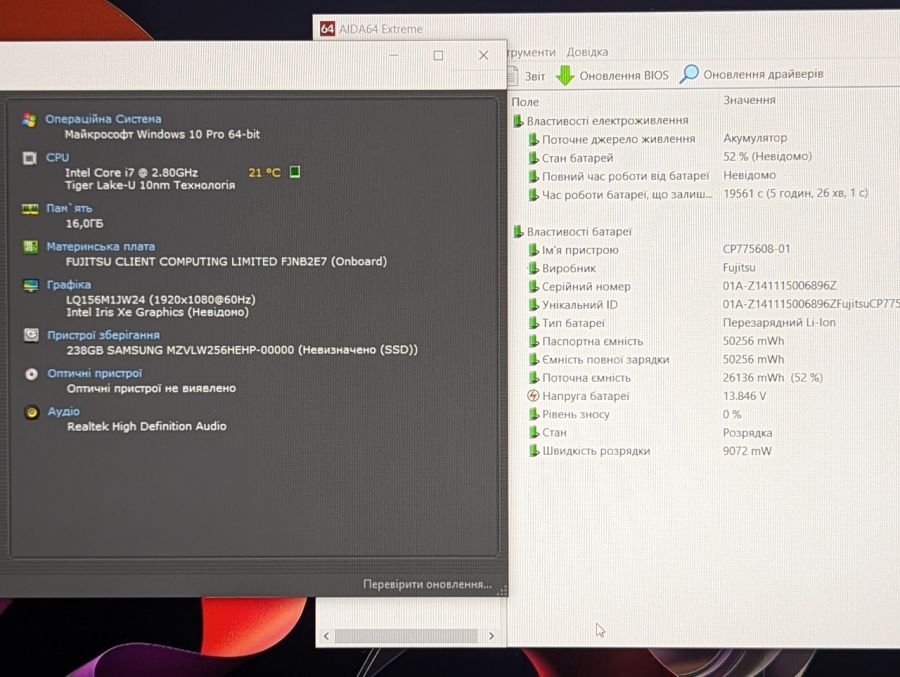Click the Motherboard section icon
The image size is (900, 677).
tap(30, 247)
